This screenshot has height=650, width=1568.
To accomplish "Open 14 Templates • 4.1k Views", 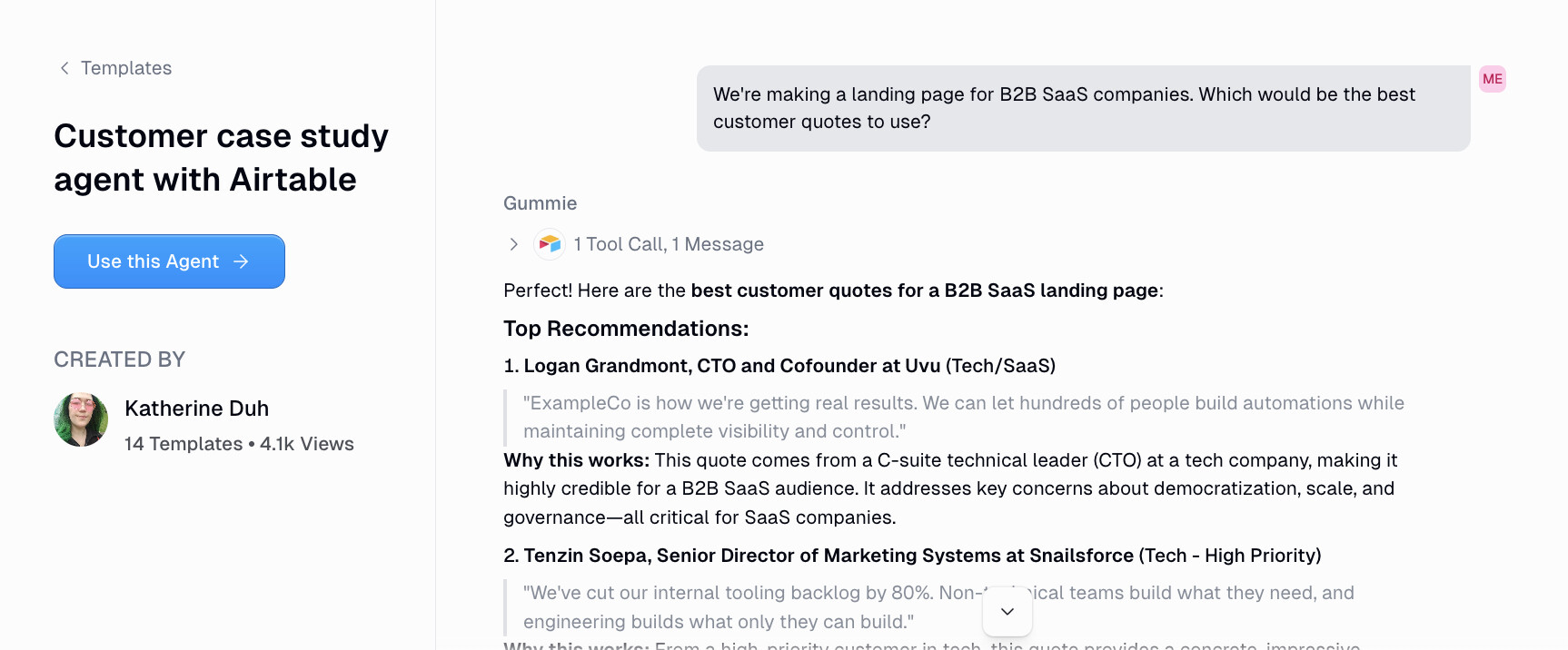I will coord(239,444).
